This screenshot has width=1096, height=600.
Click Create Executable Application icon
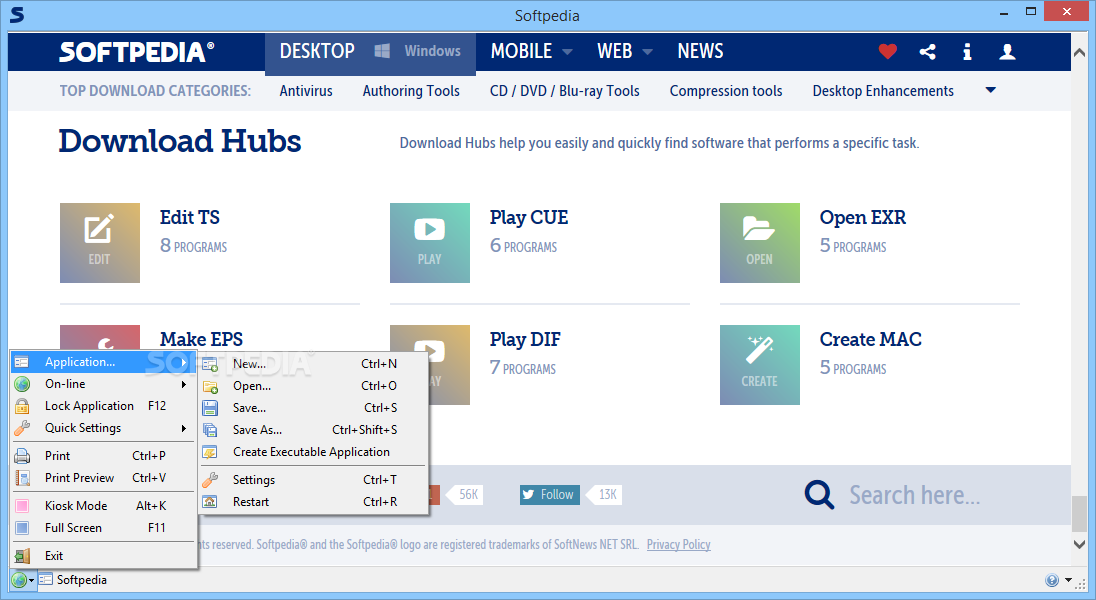point(210,452)
